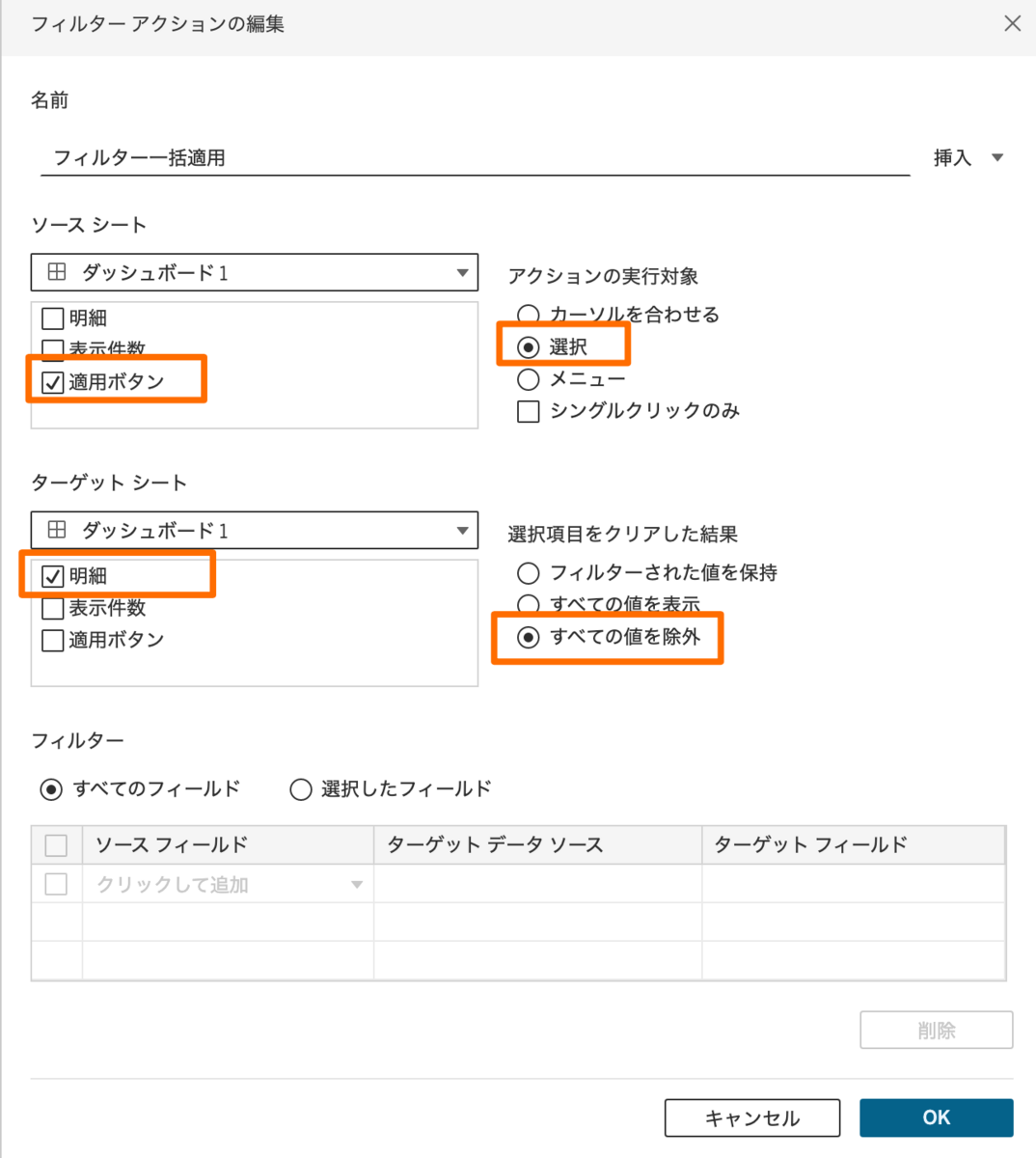Screen dimensions: 1036x1158
Task: Check 表示件数 in source sheet list
Action: click(x=53, y=349)
